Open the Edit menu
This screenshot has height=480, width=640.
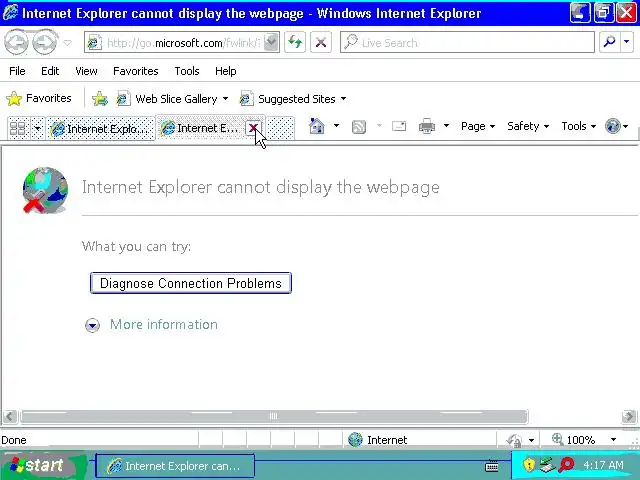(50, 71)
